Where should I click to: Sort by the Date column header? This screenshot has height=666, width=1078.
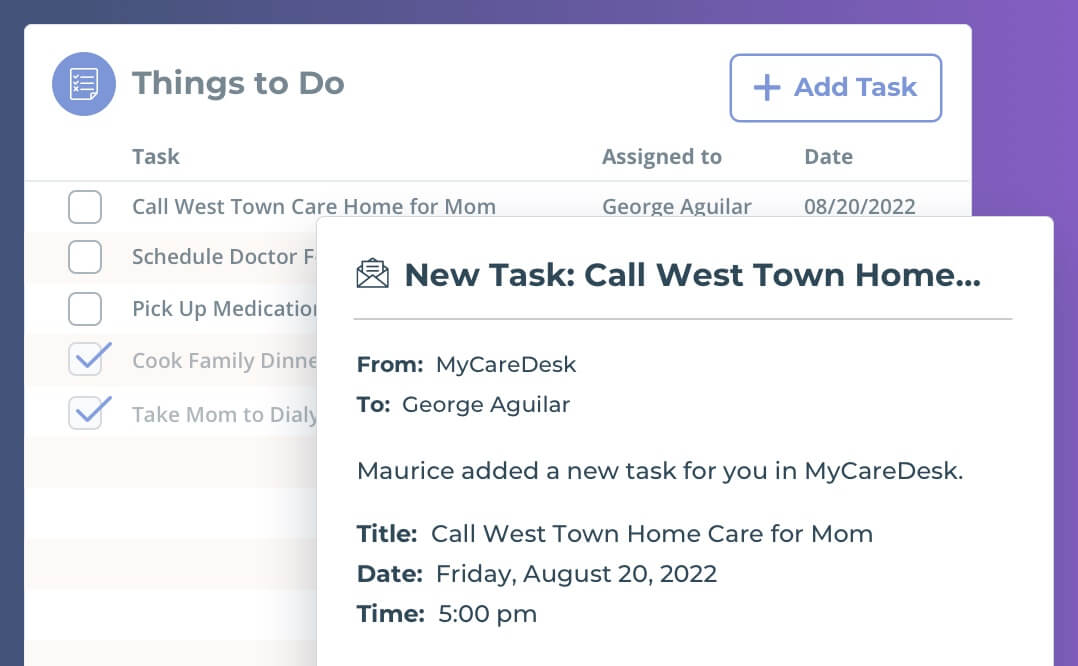click(x=828, y=156)
